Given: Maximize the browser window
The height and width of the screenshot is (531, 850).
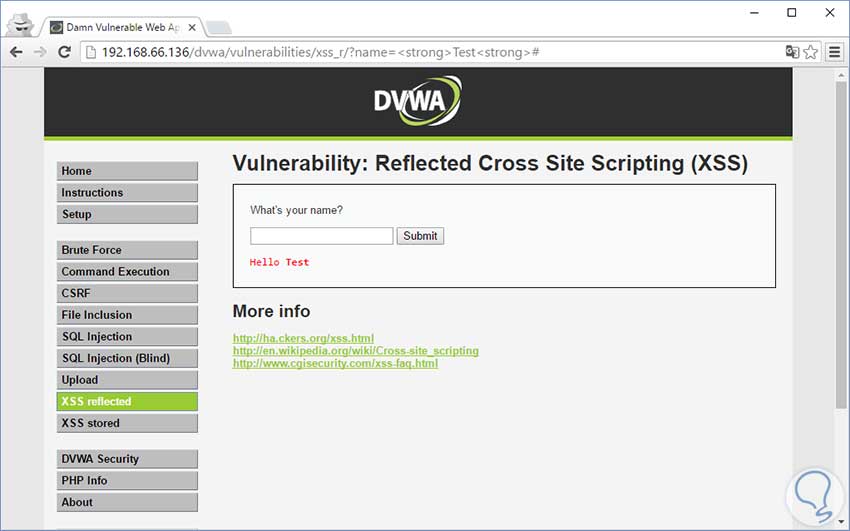Looking at the screenshot, I should 792,12.
